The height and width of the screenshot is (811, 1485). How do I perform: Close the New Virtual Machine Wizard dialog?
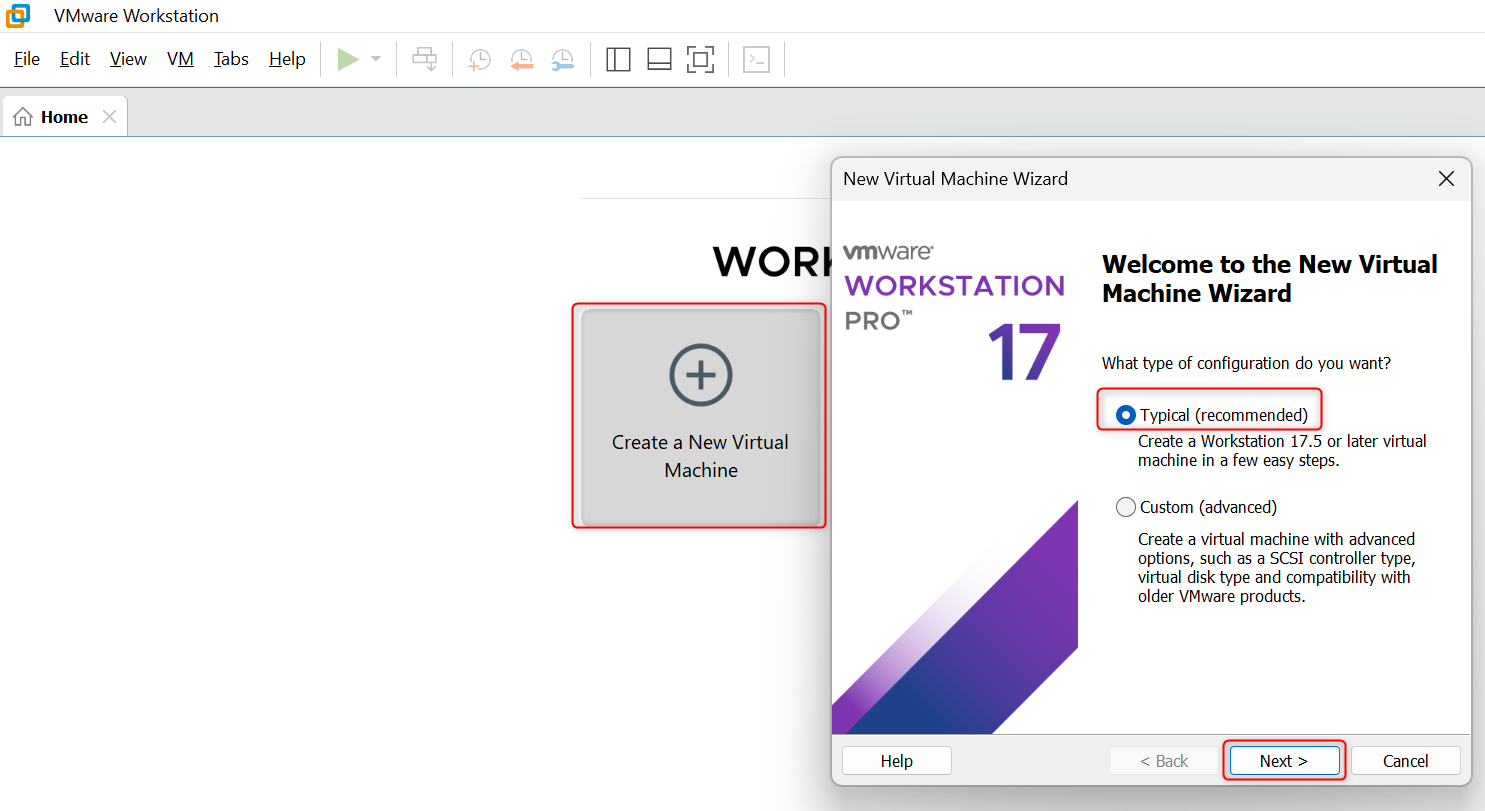(1446, 179)
